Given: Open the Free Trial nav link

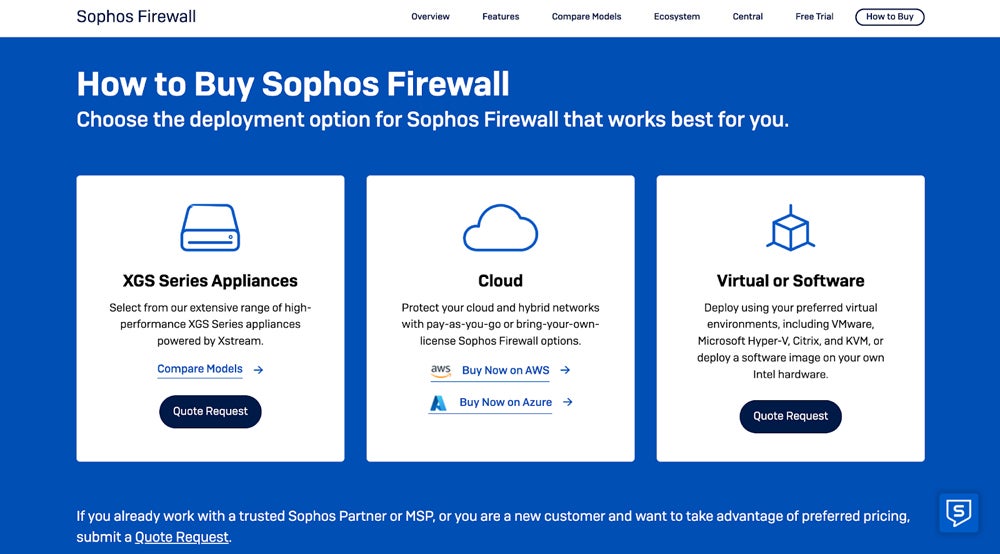Looking at the screenshot, I should point(814,17).
